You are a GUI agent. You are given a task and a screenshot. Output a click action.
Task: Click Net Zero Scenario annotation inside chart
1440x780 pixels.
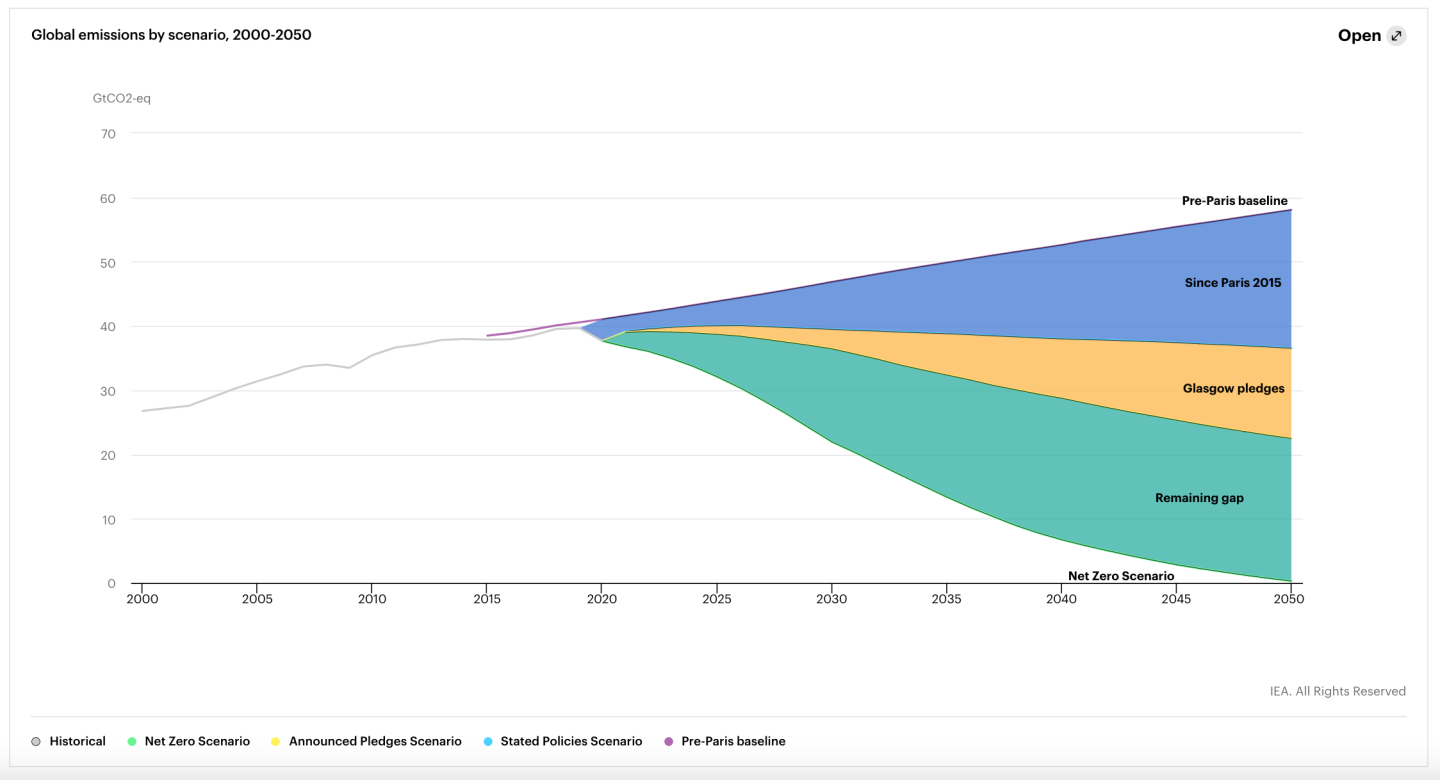click(x=1120, y=576)
